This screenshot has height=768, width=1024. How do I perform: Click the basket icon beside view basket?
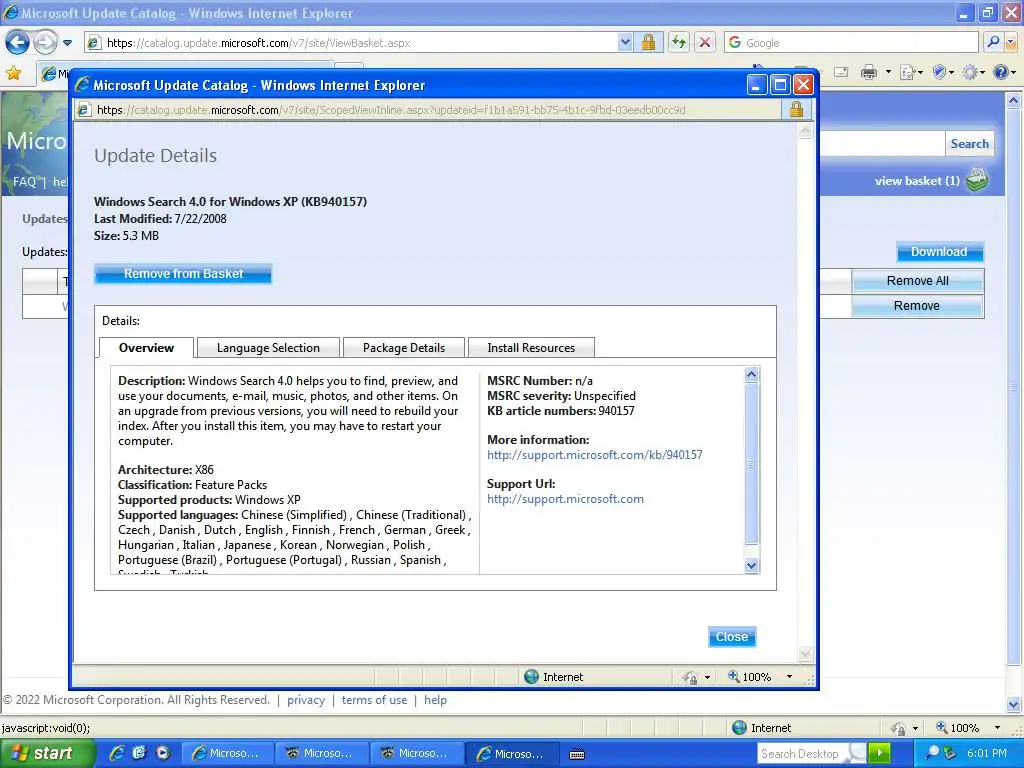pos(977,180)
